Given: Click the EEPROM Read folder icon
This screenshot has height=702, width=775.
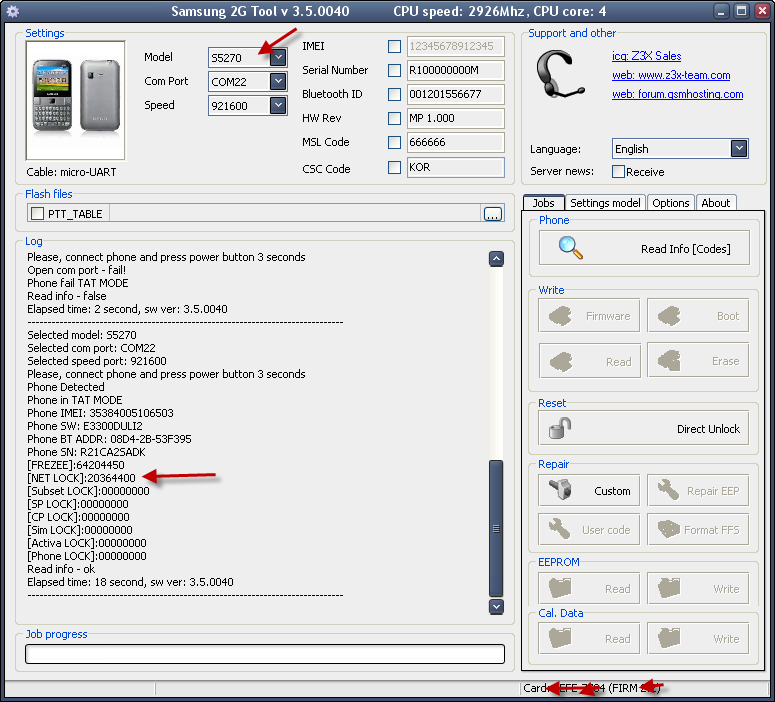Looking at the screenshot, I should point(560,588).
